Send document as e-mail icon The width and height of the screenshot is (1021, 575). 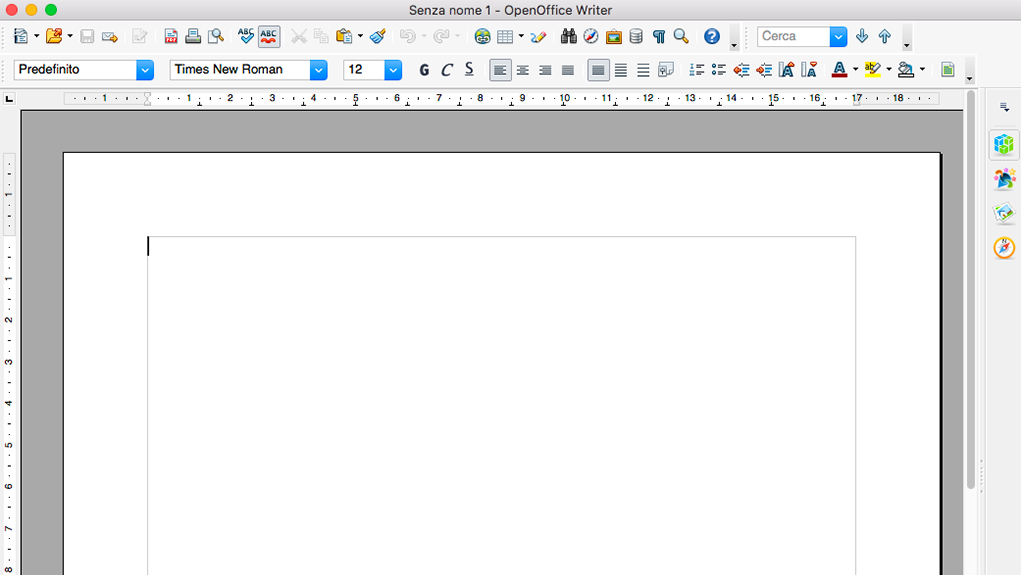(110, 36)
